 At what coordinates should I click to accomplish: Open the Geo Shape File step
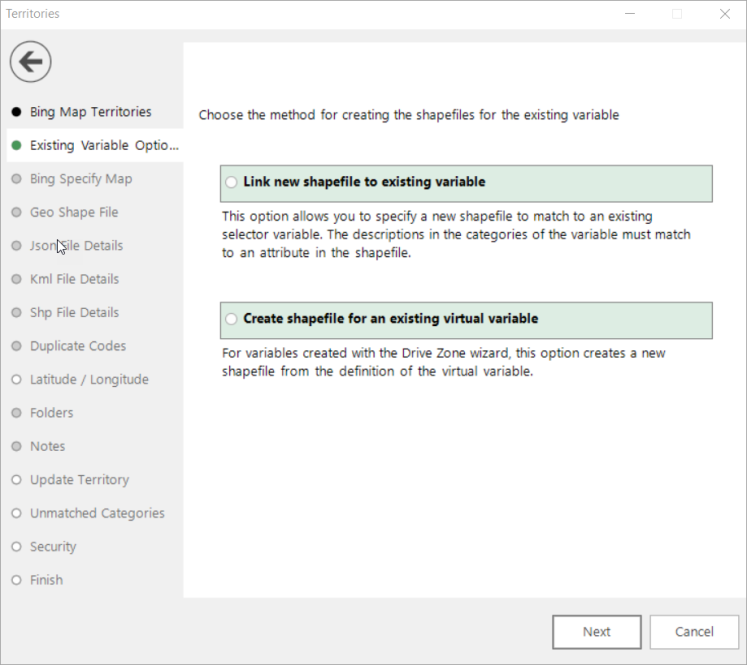pyautogui.click(x=73, y=212)
